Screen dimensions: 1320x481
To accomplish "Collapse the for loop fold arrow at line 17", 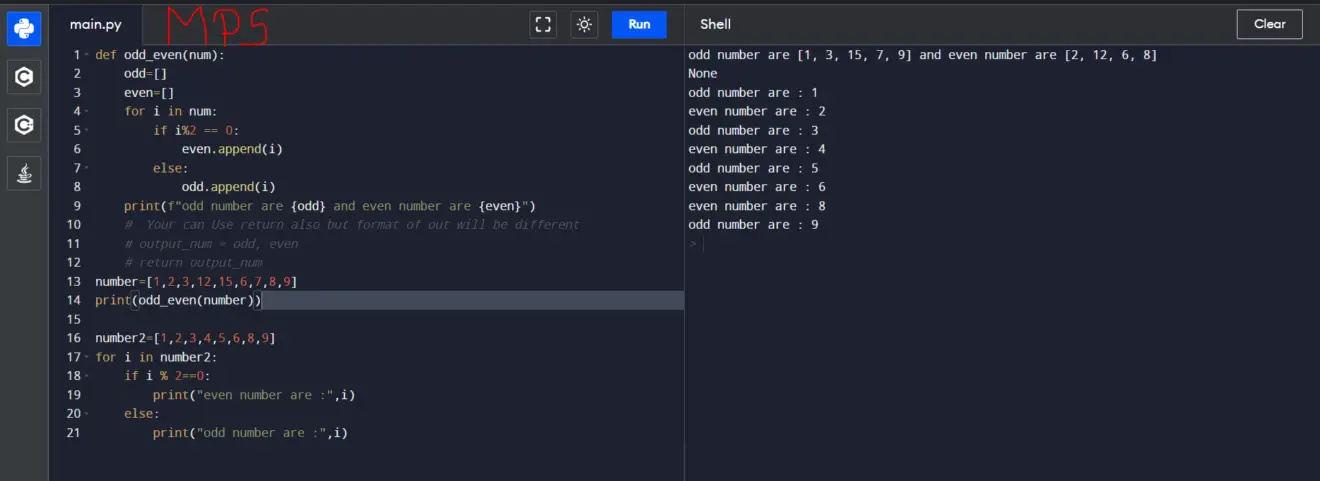I will 86,357.
